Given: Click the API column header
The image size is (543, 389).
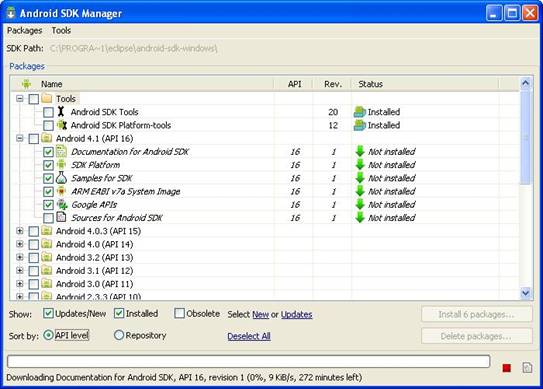Looking at the screenshot, I should pyautogui.click(x=294, y=84).
